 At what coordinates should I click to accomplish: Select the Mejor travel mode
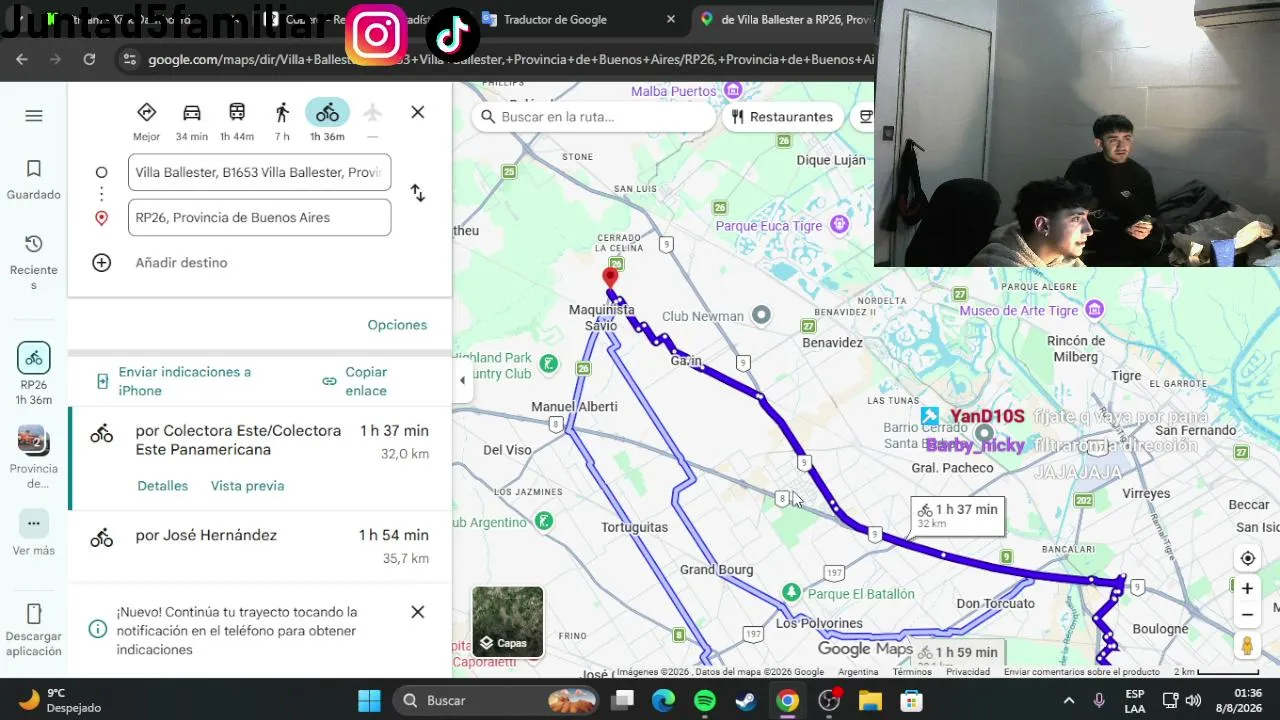coord(146,121)
